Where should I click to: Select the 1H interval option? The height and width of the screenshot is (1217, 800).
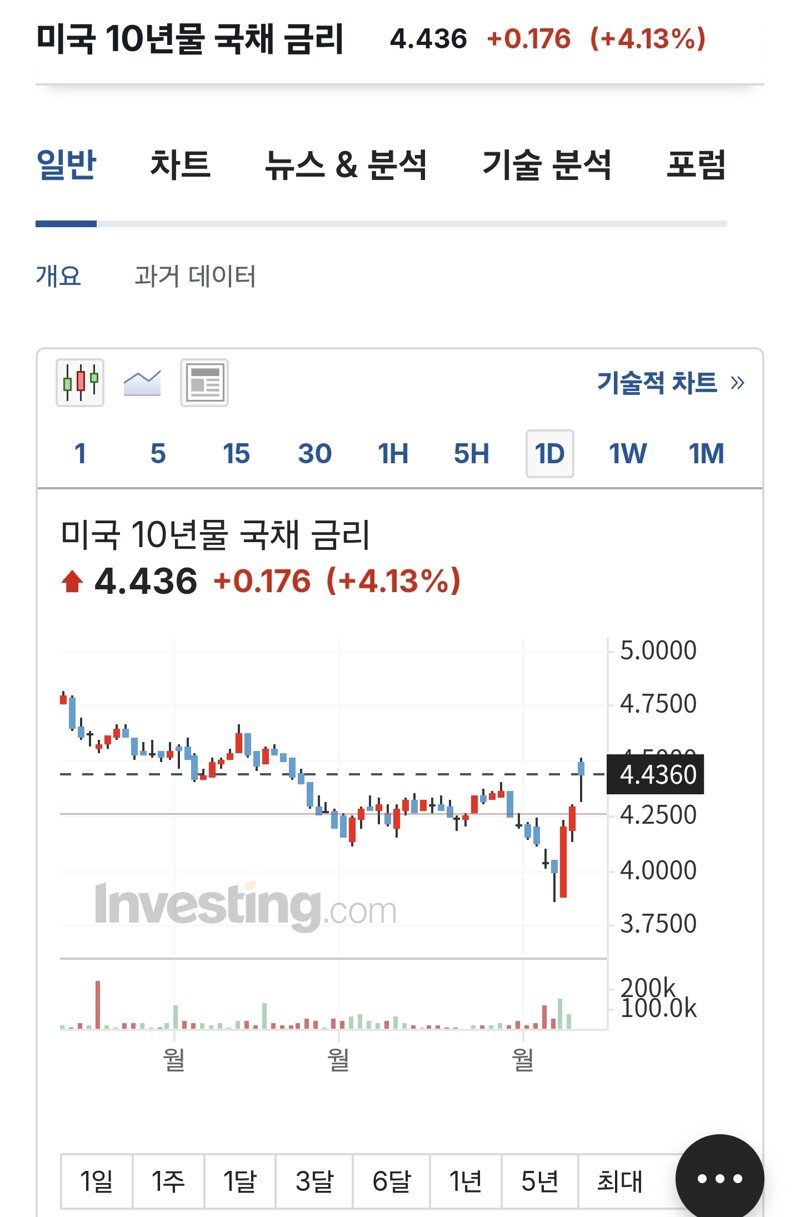(x=393, y=454)
